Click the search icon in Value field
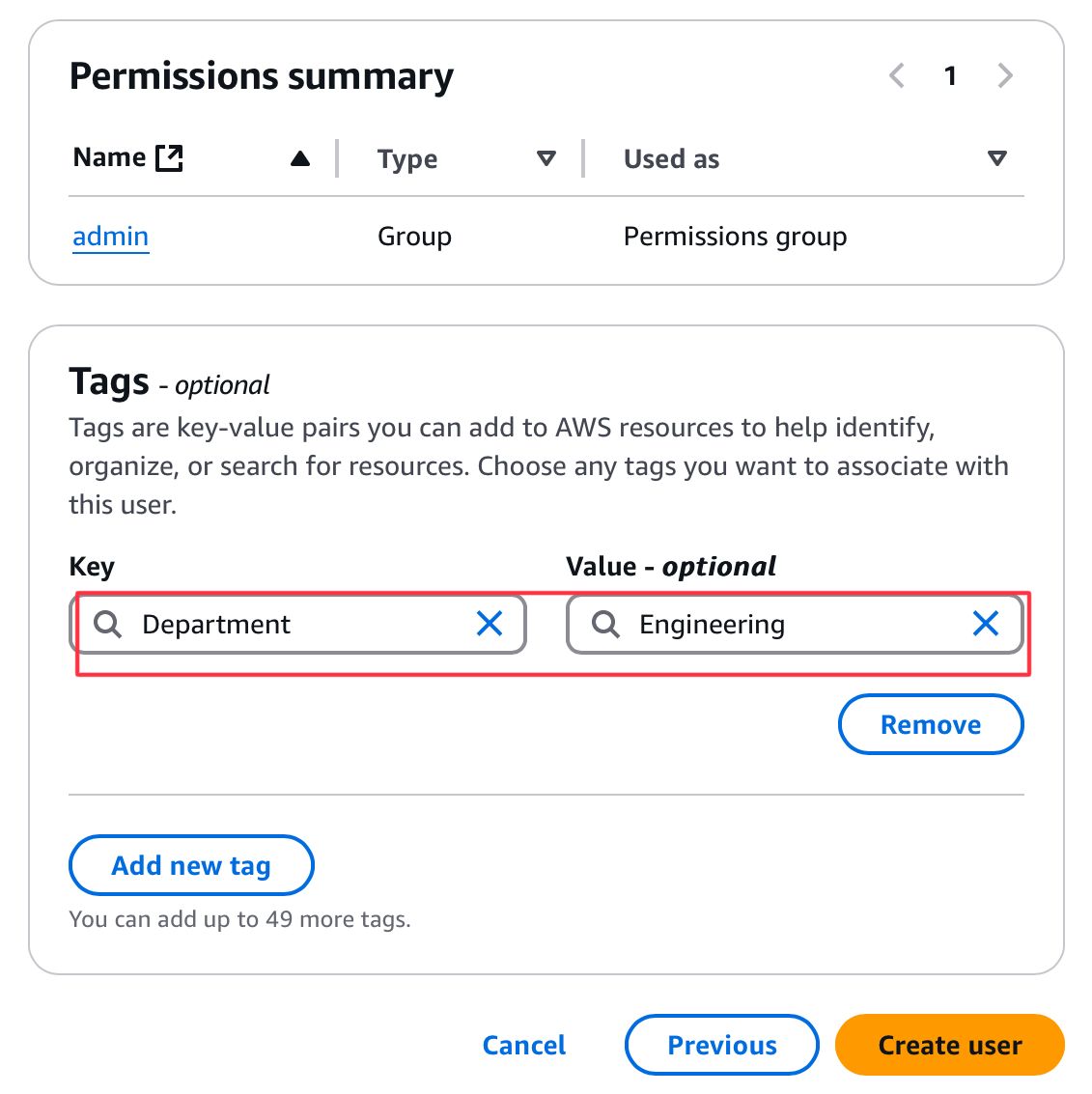Screen dimensions: 1092x1094 pos(605,625)
